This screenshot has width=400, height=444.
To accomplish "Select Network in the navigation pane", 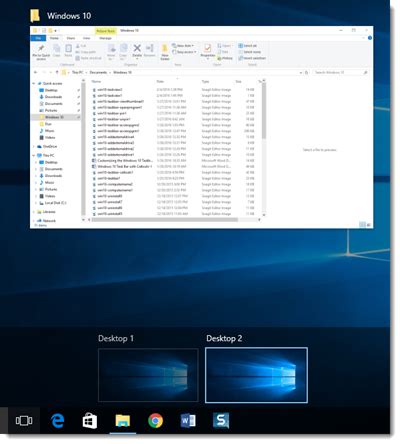I will pyautogui.click(x=46, y=221).
